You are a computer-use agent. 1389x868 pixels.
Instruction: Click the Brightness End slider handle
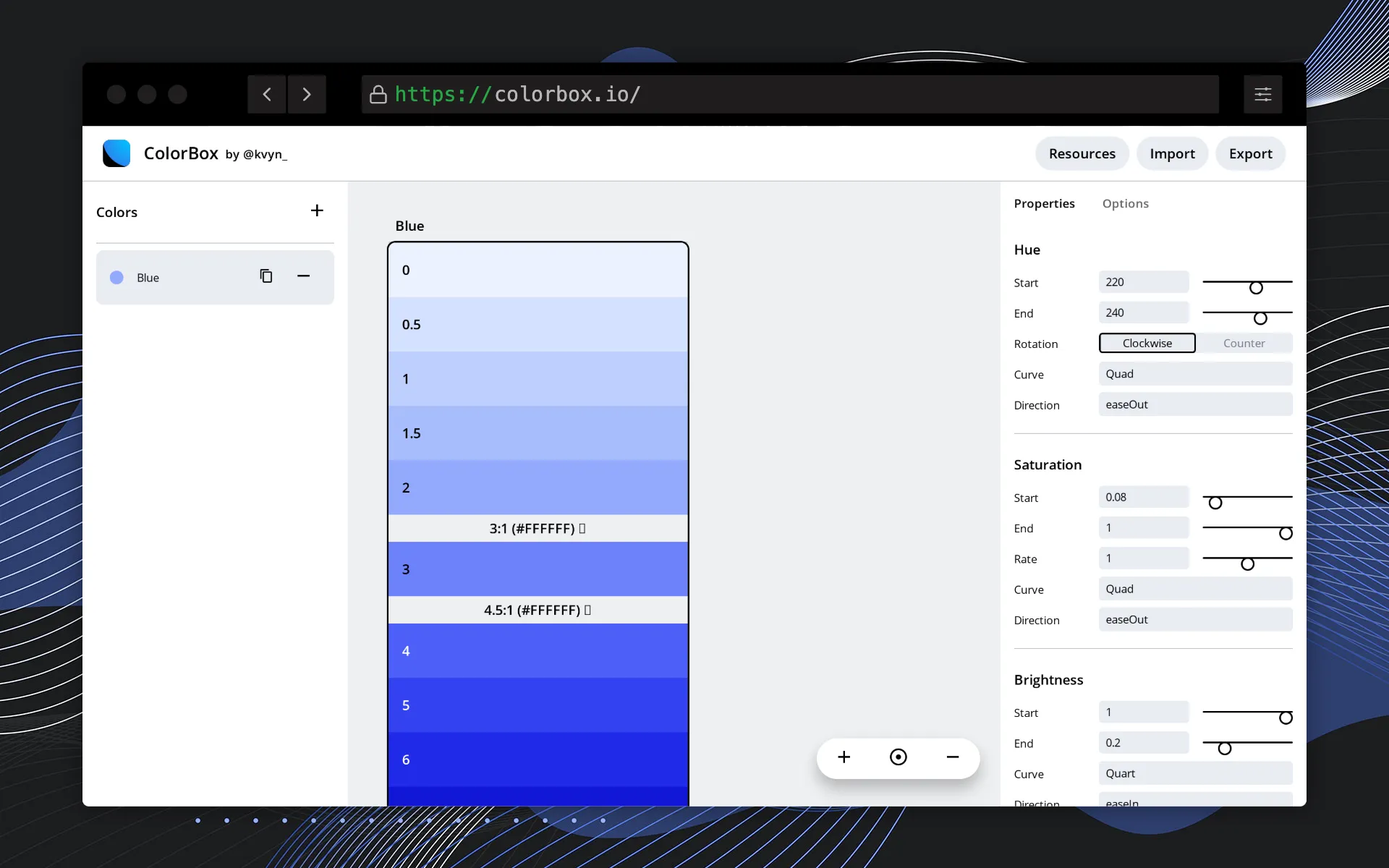click(x=1224, y=749)
